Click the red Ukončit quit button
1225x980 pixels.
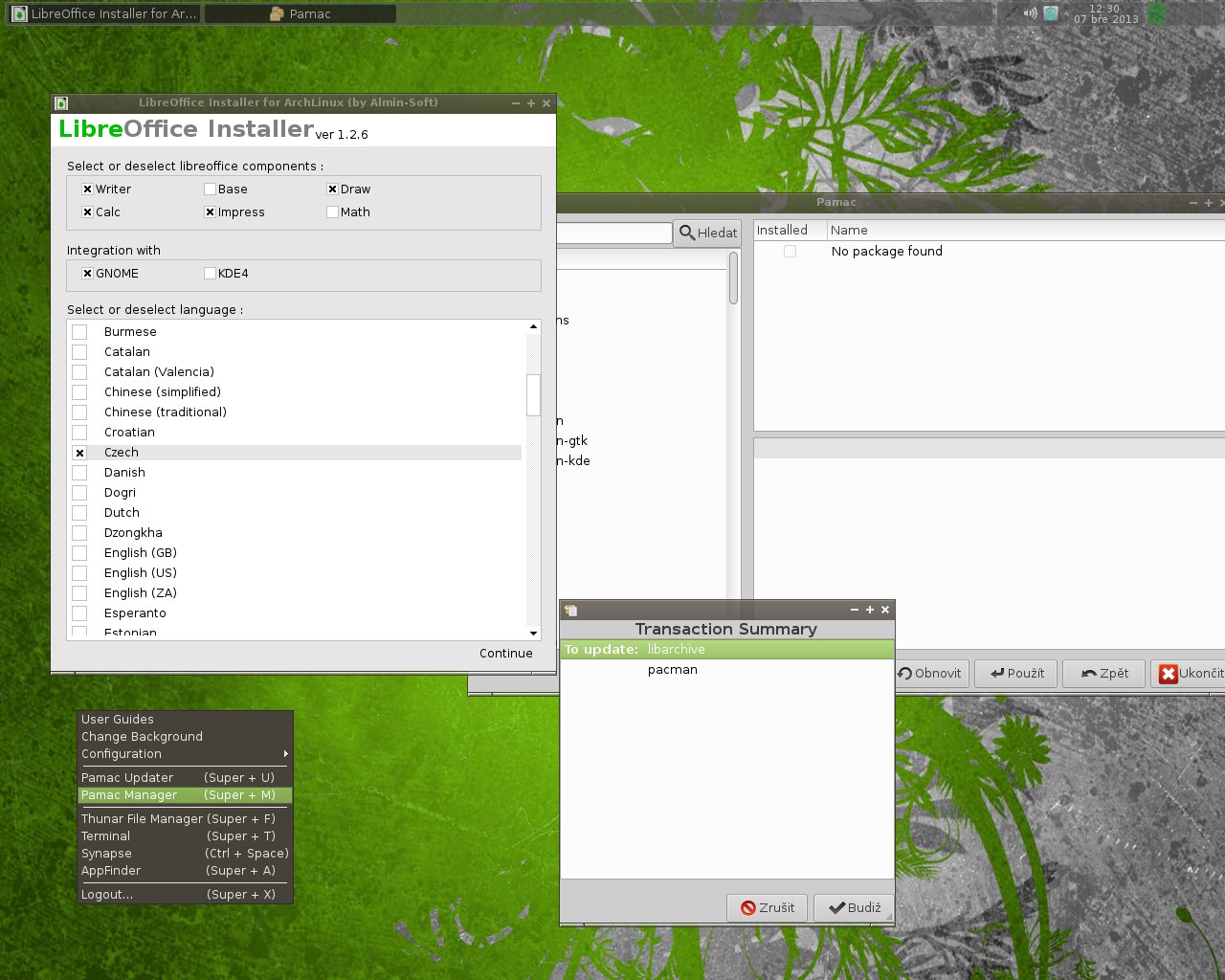1189,673
